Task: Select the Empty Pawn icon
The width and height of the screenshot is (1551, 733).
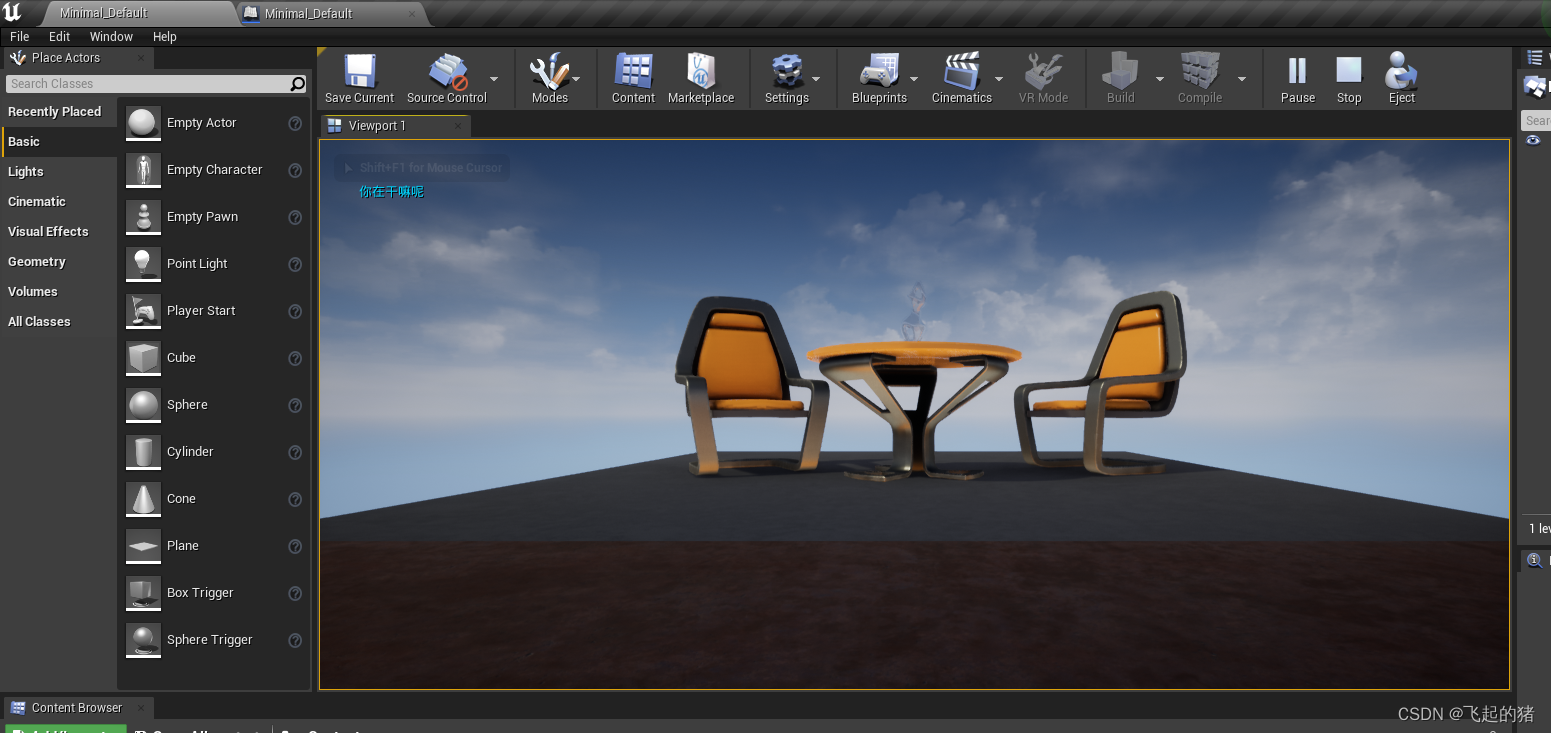Action: click(x=144, y=217)
